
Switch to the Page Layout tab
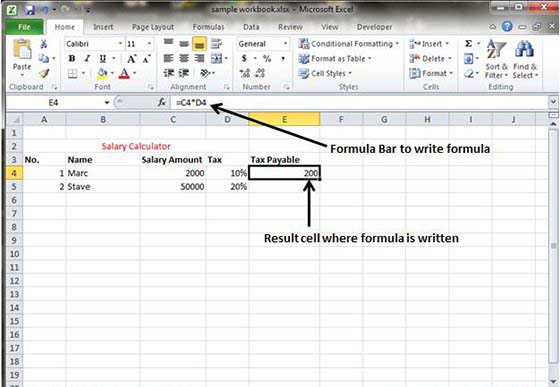pos(153,27)
